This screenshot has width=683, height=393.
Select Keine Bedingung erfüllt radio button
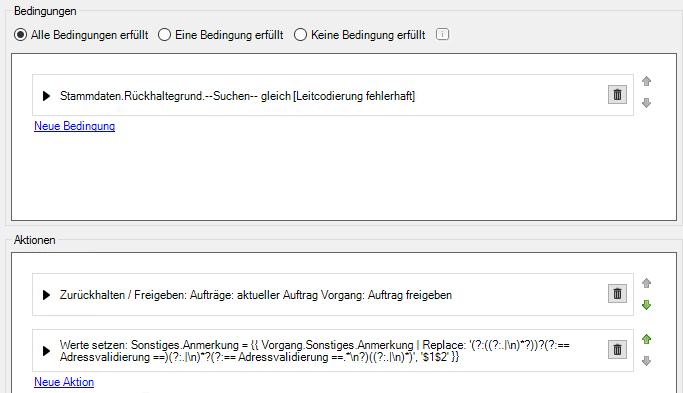pos(300,35)
